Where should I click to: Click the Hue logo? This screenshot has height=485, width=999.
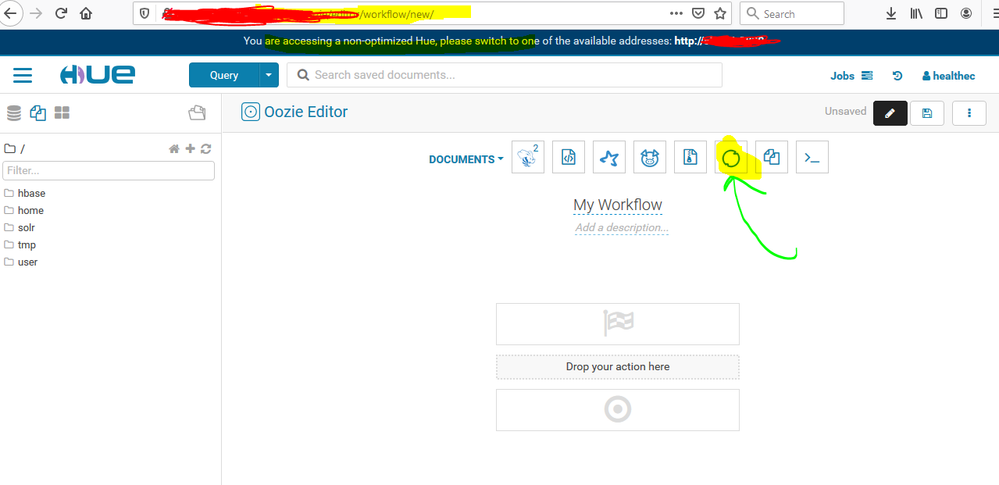(97, 75)
